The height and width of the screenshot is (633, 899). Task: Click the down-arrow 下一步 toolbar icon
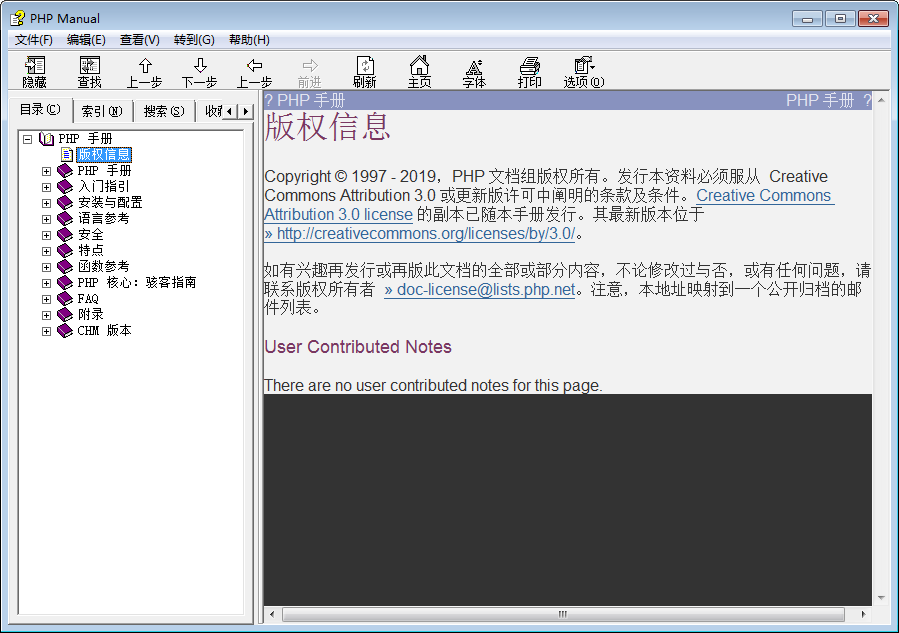200,66
